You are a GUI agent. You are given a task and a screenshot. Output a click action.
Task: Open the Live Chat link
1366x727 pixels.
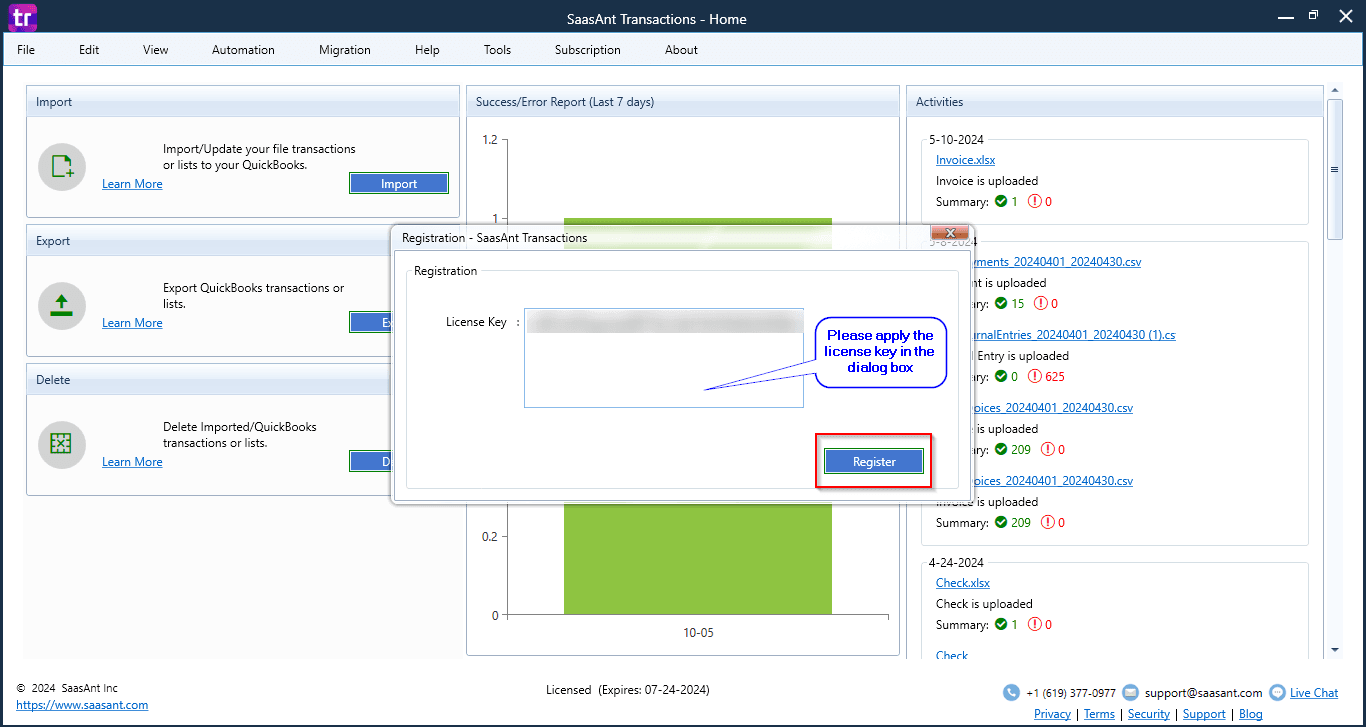point(1314,693)
